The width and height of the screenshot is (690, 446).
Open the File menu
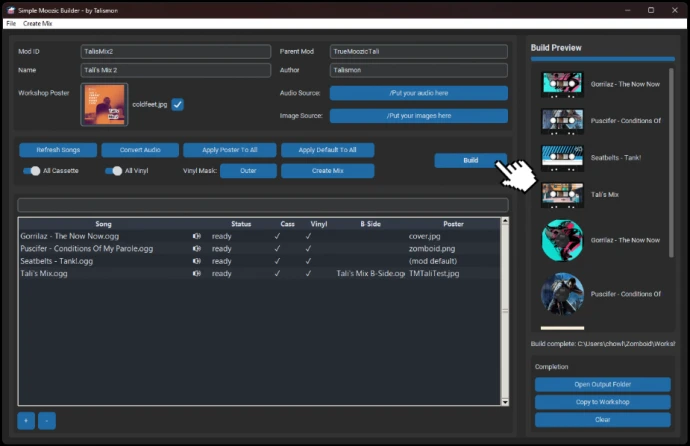coord(11,22)
